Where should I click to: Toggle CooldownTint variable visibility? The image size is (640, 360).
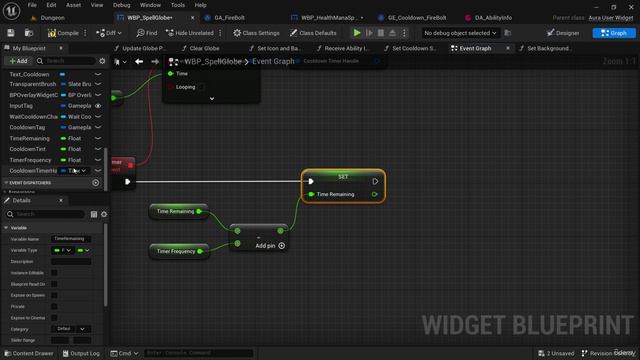[98, 149]
